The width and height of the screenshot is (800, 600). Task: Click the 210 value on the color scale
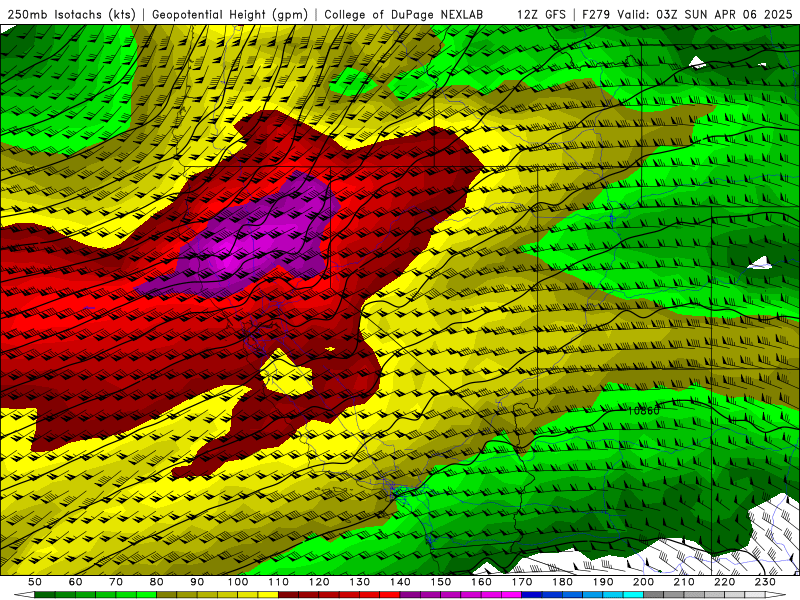point(684,582)
